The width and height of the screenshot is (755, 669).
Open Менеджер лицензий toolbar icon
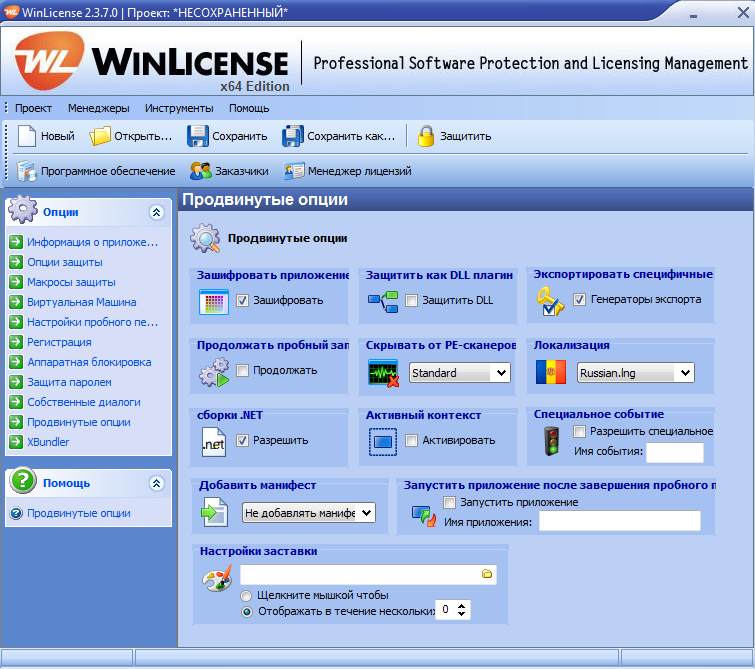coord(293,171)
